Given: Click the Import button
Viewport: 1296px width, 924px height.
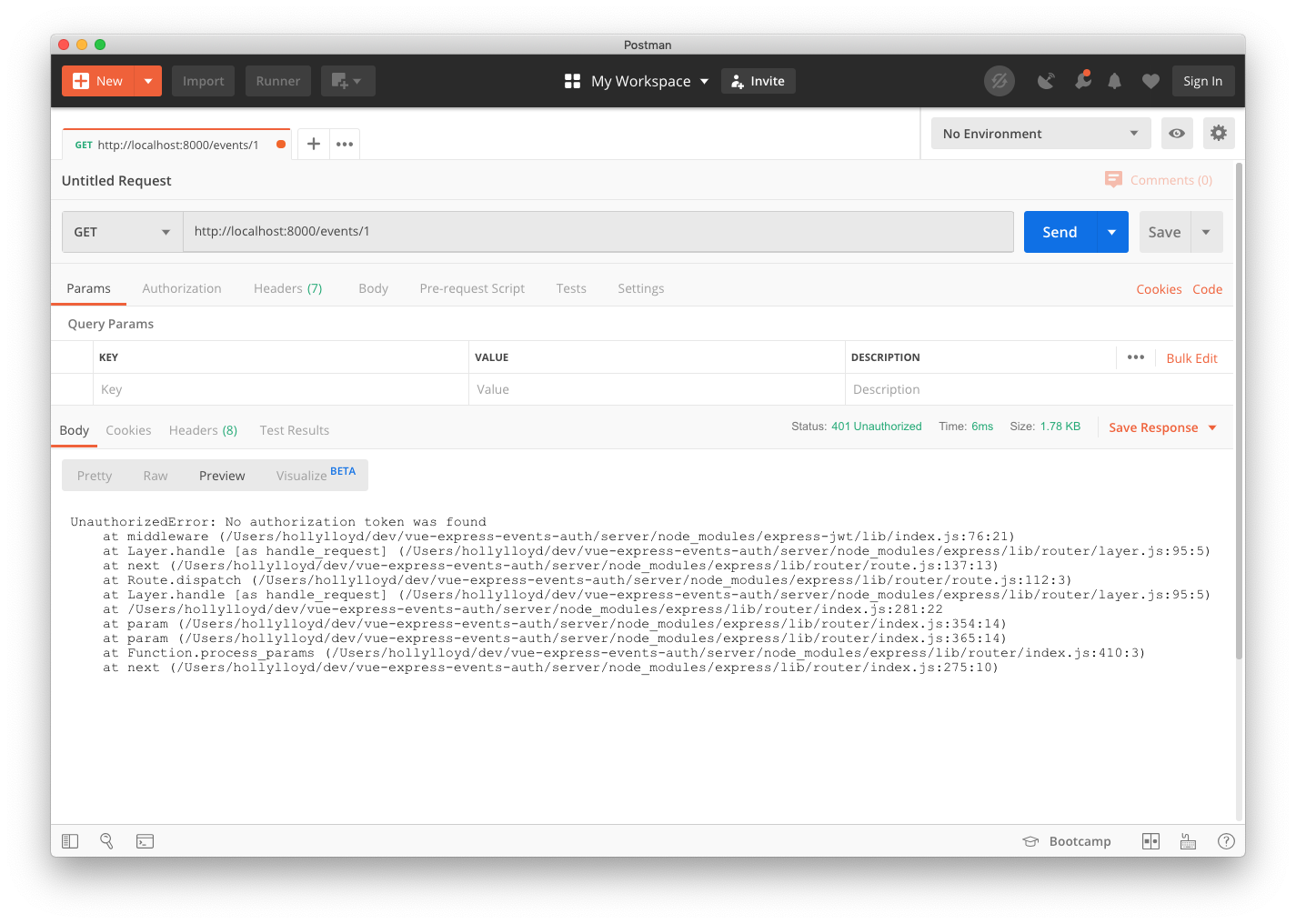Looking at the screenshot, I should coord(203,81).
